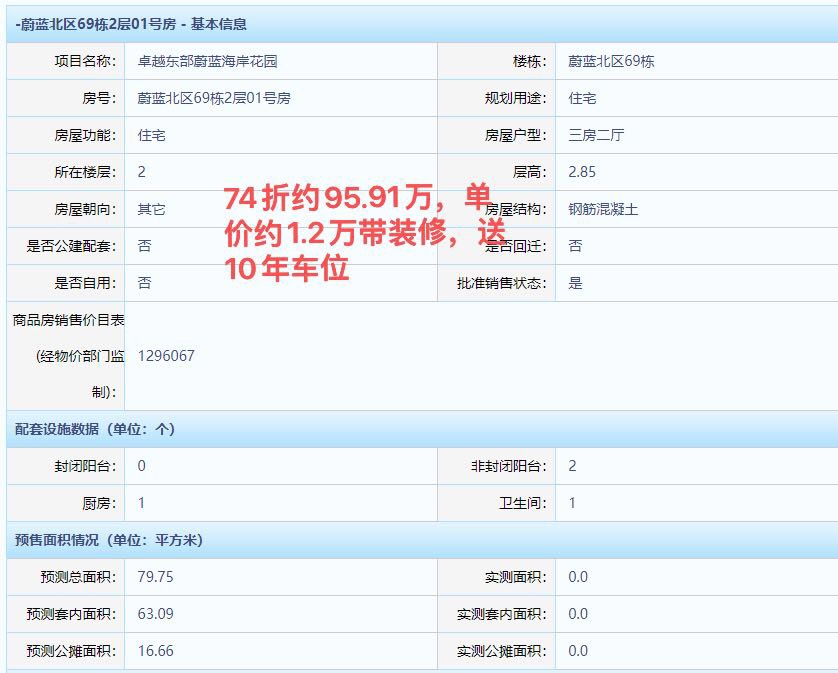The height and width of the screenshot is (673, 838).
Task: Click the 非封闭阳台 count value
Action: (572, 466)
